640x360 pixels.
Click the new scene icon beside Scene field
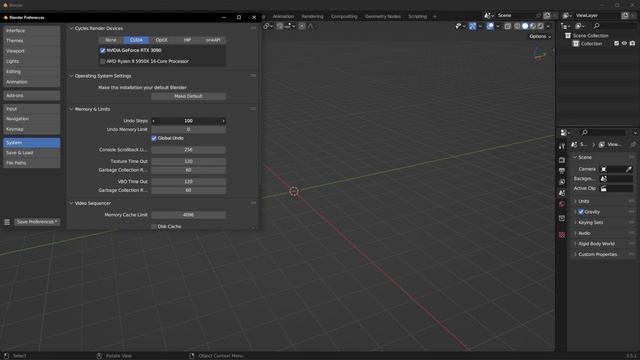pyautogui.click(x=547, y=16)
